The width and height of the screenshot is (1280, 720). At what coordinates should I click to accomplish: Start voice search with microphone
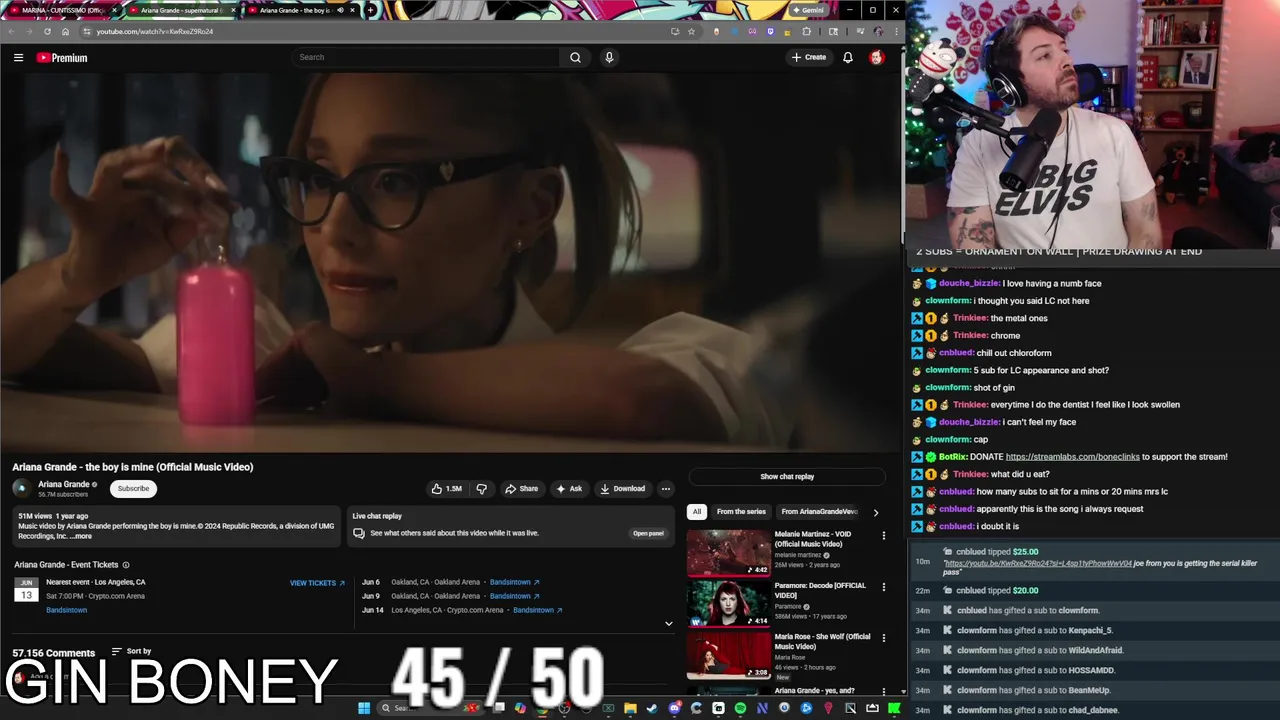[609, 57]
